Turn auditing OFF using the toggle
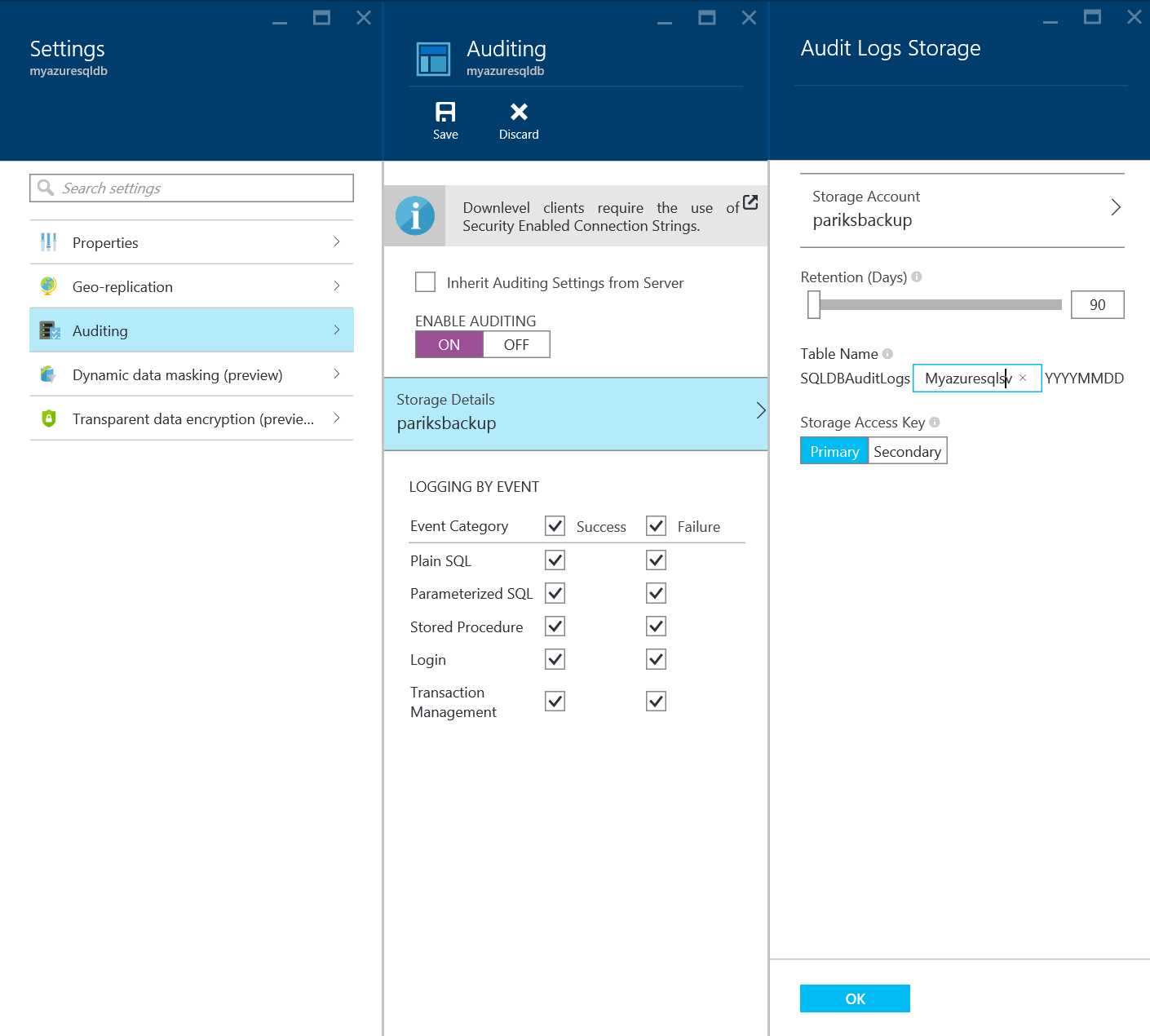Viewport: 1150px width, 1036px height. click(516, 344)
